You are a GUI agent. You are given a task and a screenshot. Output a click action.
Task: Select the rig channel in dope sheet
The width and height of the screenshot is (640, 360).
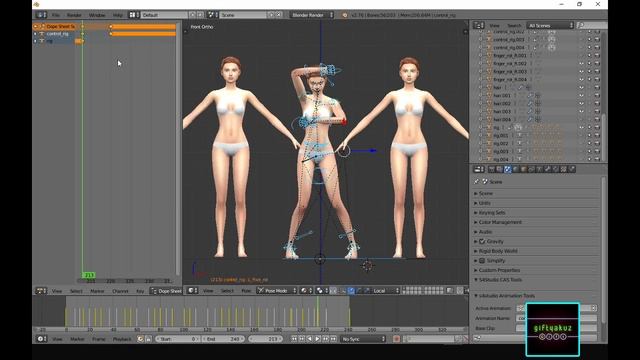pyautogui.click(x=49, y=41)
